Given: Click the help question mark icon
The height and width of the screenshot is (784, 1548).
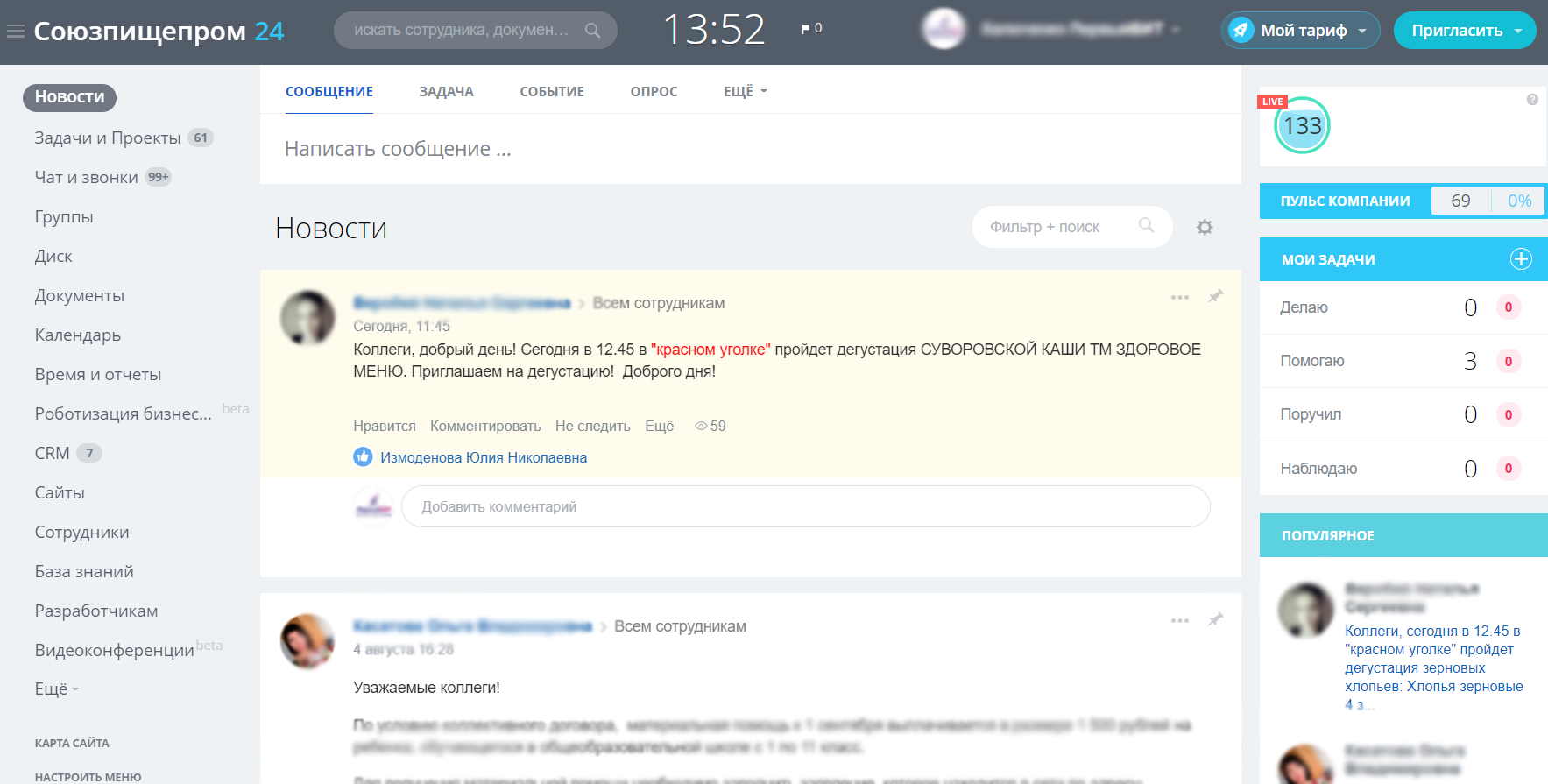Looking at the screenshot, I should (x=1532, y=100).
